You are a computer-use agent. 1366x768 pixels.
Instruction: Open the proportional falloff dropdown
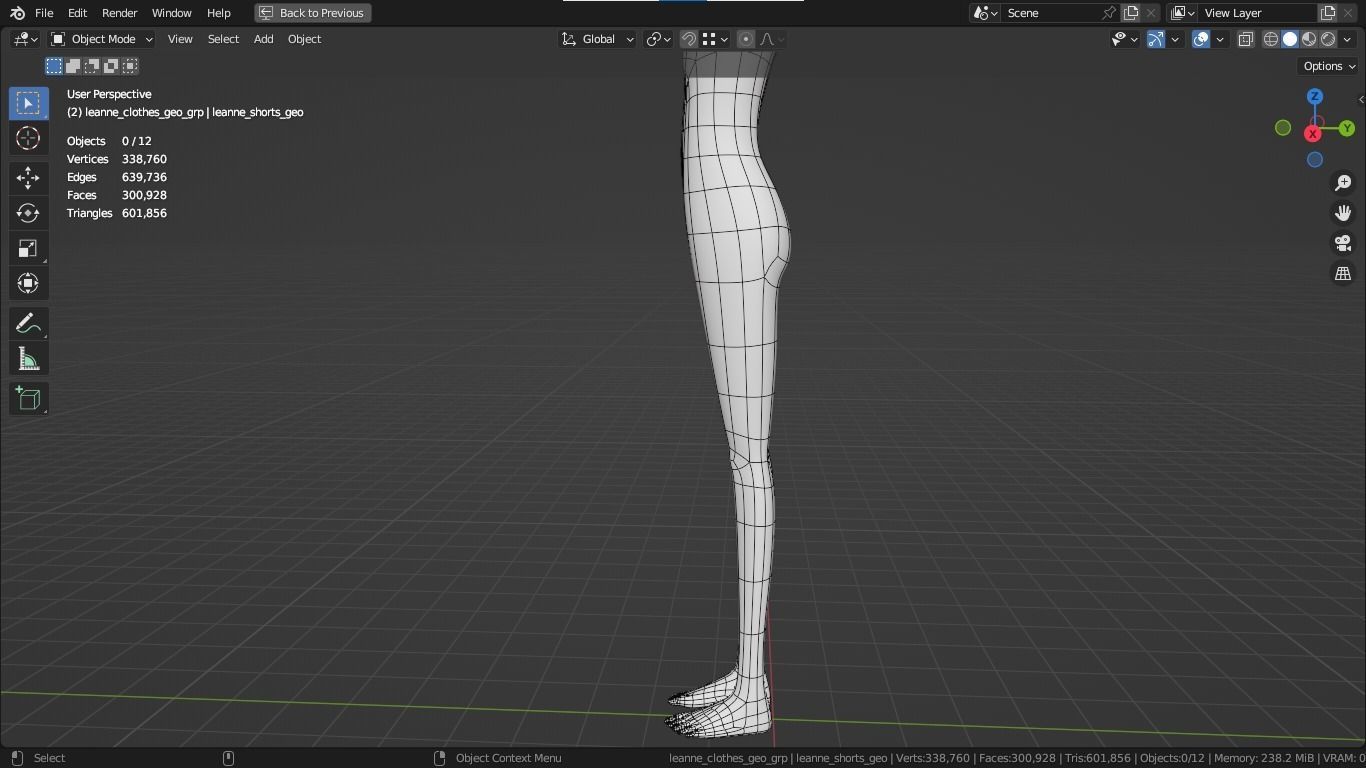[772, 39]
